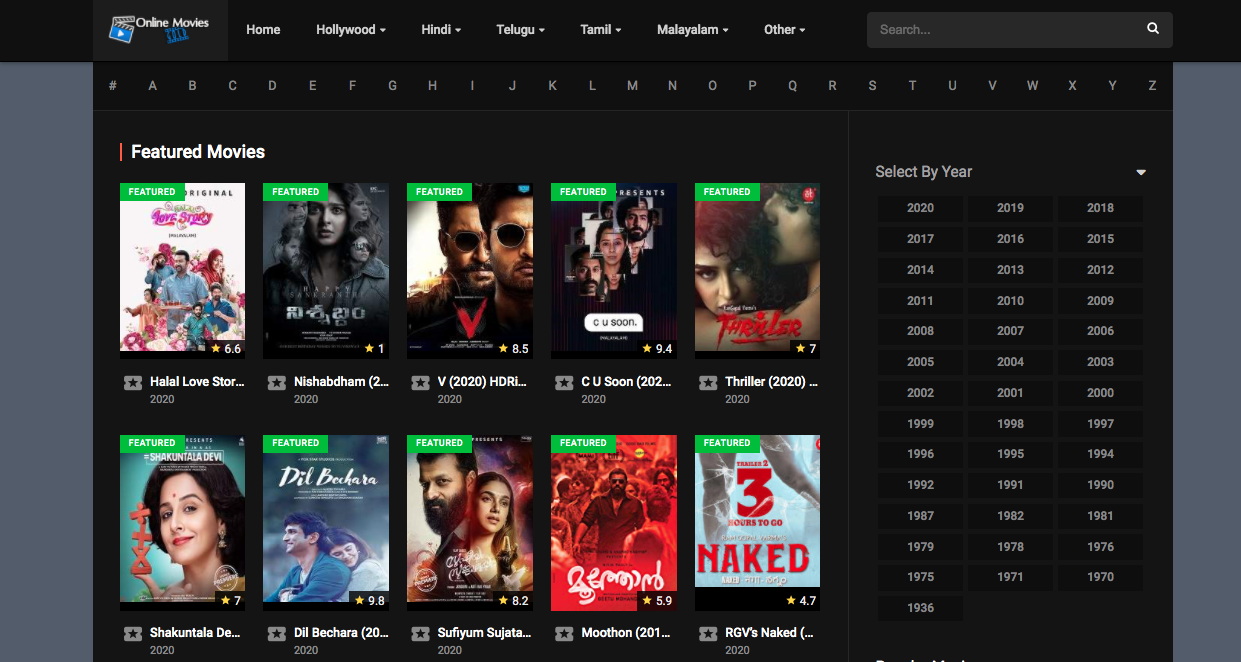Go to the Home menu item
This screenshot has height=662, width=1241.
pyautogui.click(x=263, y=30)
